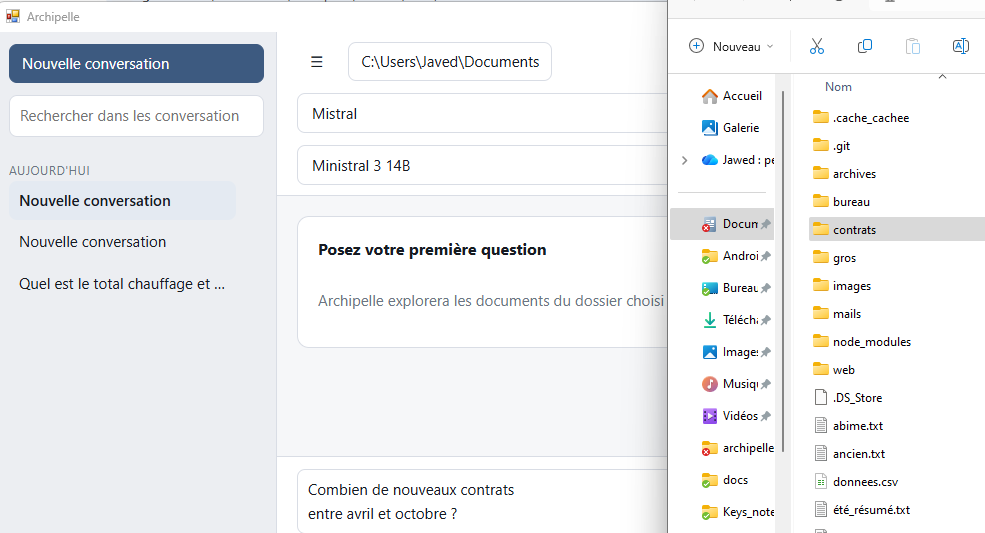Open pinned Téléchargements in navigation pane
Screen dimensions: 985x533
pyautogui.click(x=736, y=320)
